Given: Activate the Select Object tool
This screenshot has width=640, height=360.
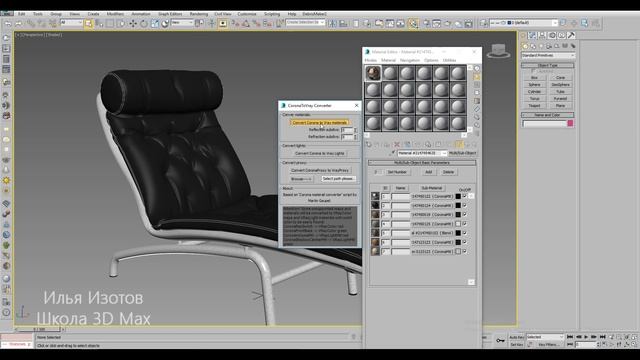Looking at the screenshot, I should tap(89, 24).
